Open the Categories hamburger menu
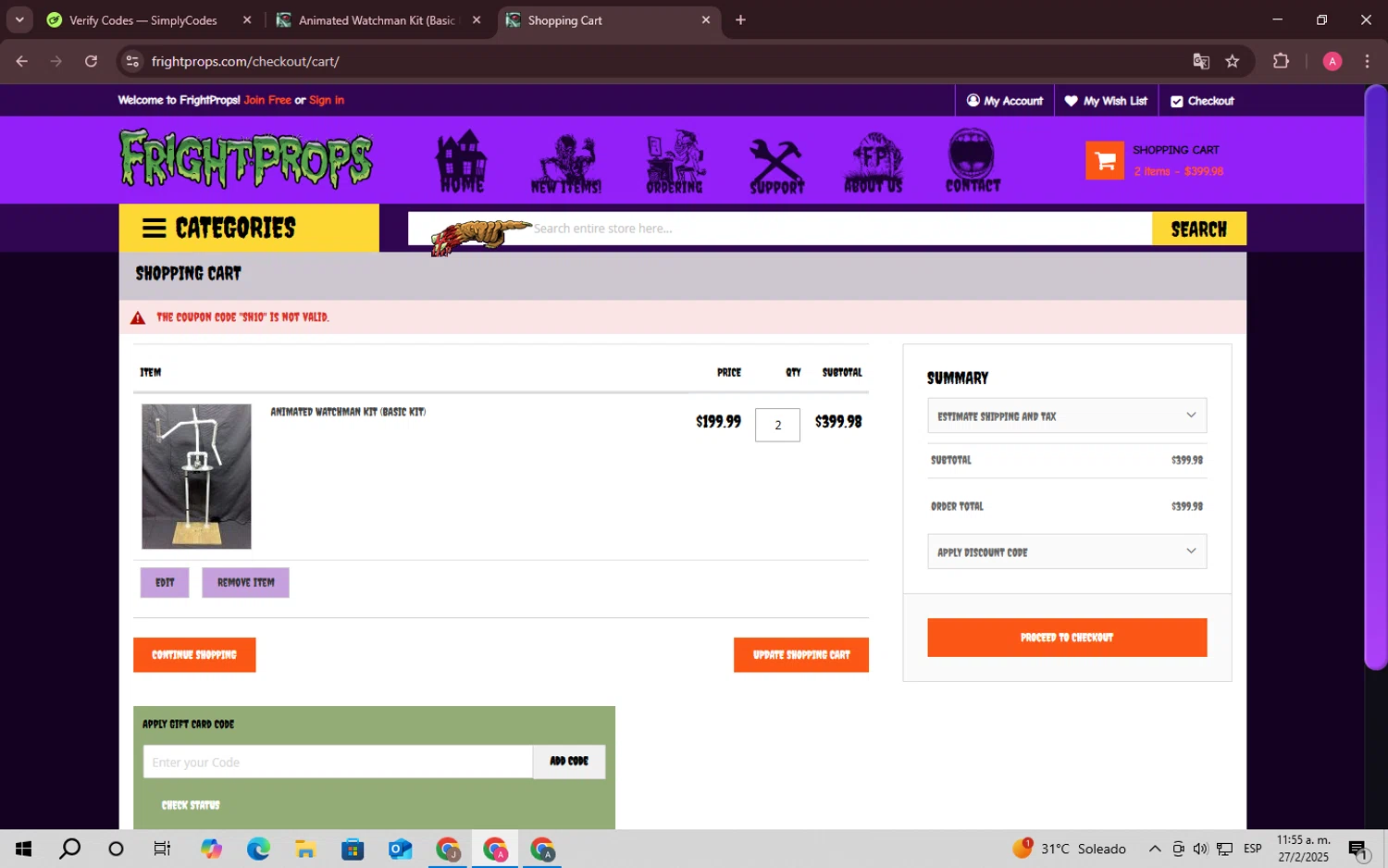1388x868 pixels. [x=249, y=228]
